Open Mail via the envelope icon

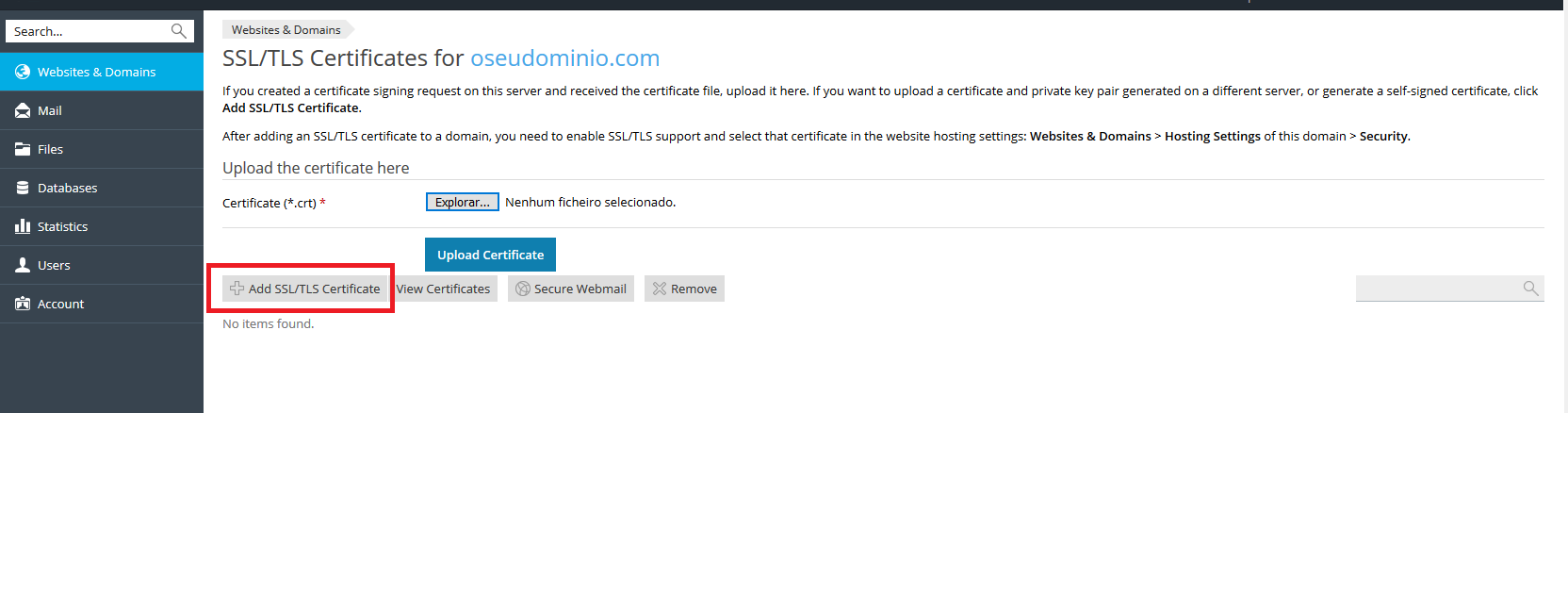[x=23, y=110]
